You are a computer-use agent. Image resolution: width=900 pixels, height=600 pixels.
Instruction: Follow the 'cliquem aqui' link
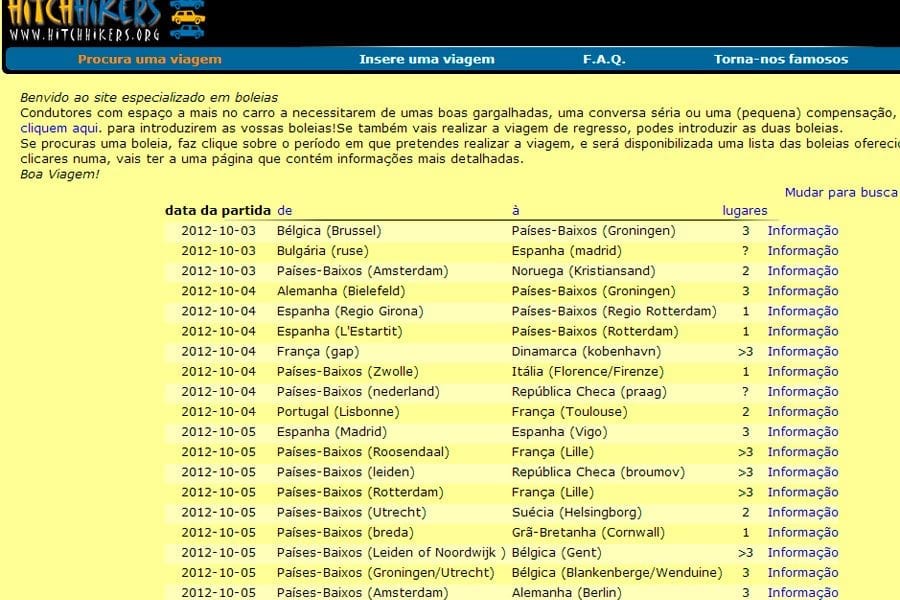(58, 129)
